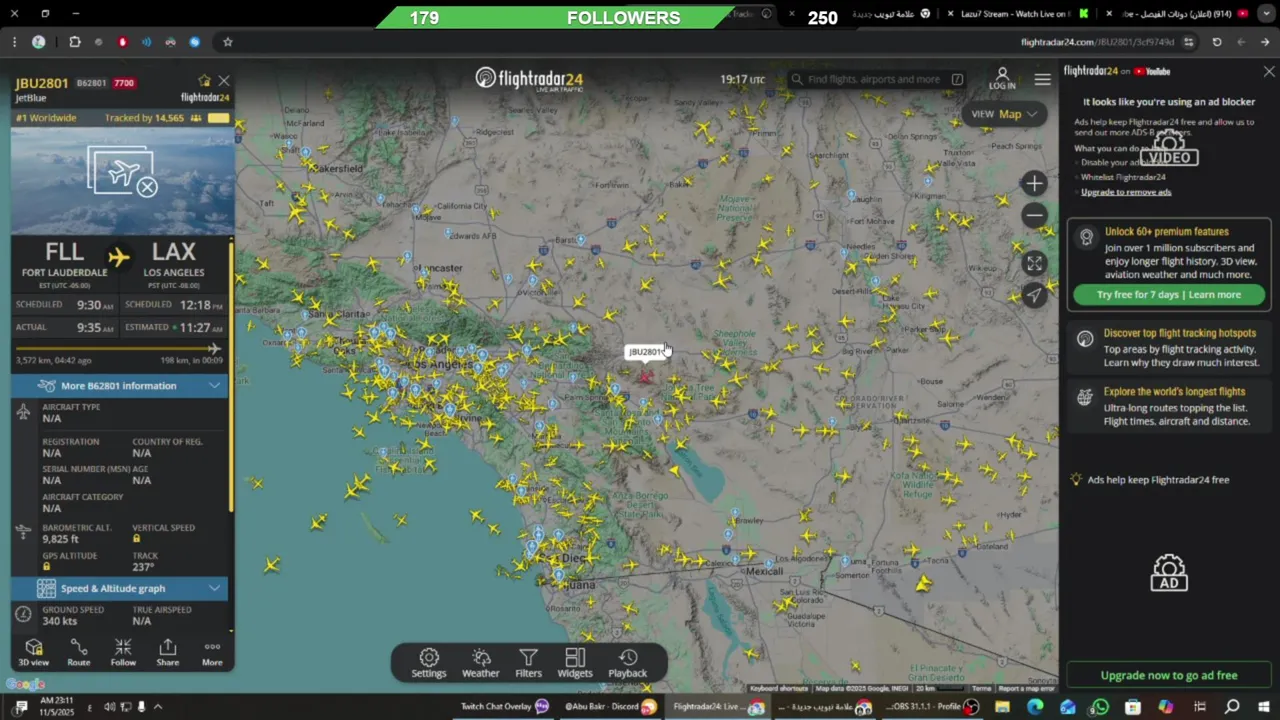
Task: Reload the browser page
Action: [1217, 42]
